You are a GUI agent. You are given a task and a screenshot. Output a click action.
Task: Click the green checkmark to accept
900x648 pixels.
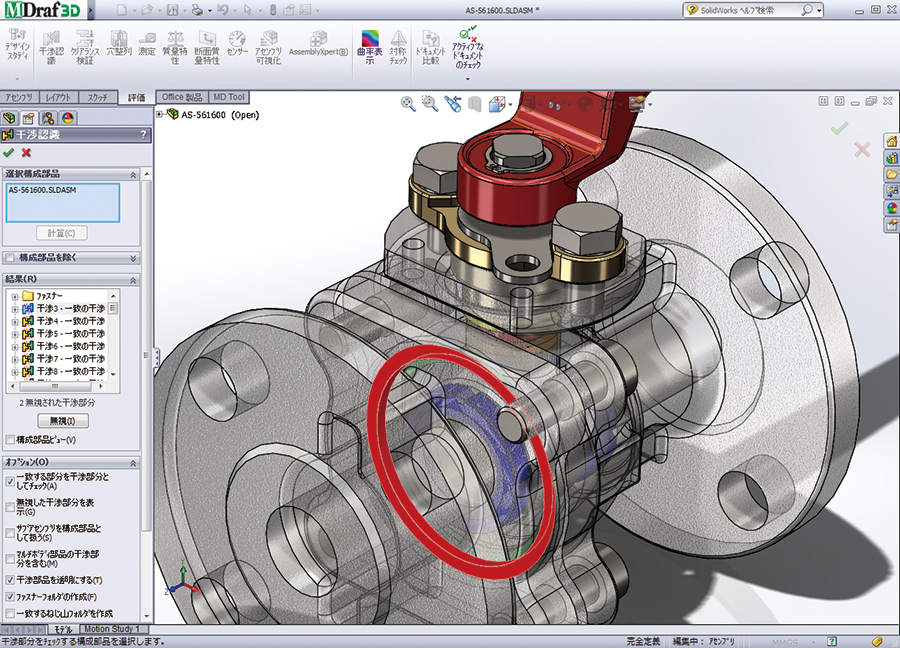(9, 152)
